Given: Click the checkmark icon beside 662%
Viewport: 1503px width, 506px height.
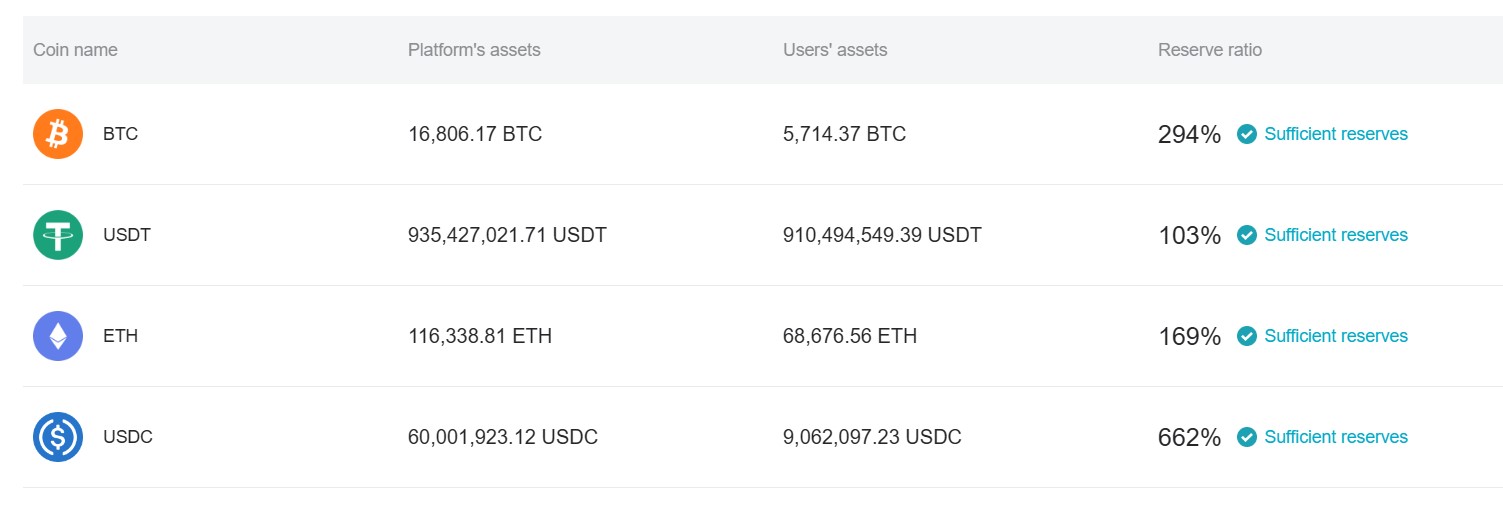Looking at the screenshot, I should click(x=1247, y=437).
